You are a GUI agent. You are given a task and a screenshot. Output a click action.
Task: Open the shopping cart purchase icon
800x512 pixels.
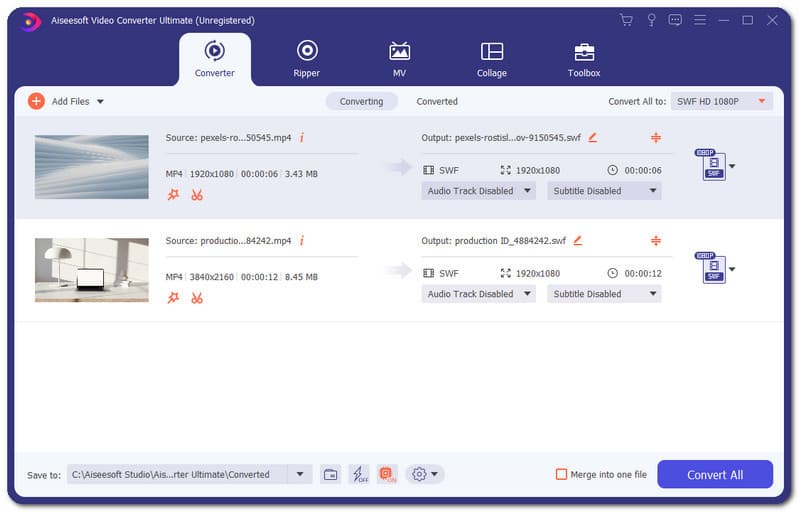[626, 20]
